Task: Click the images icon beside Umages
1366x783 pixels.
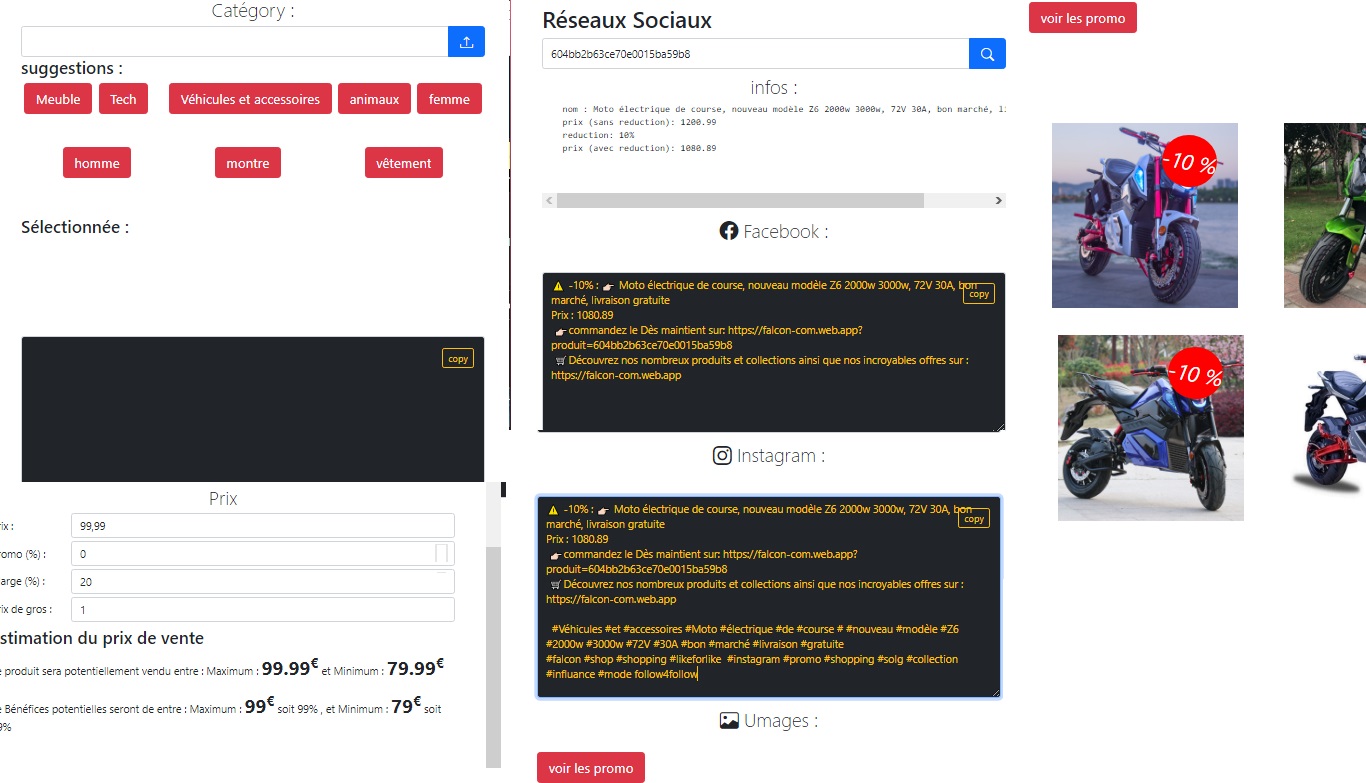Action: pos(729,720)
